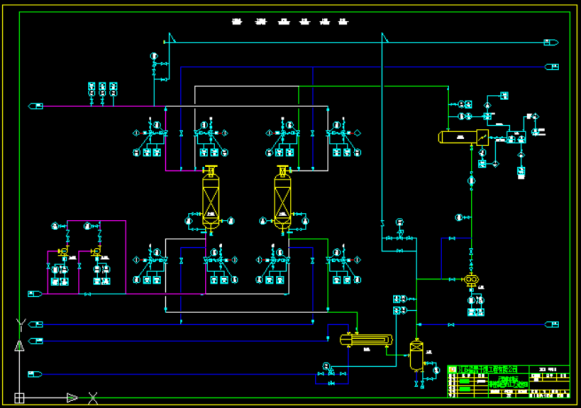Screen dimensions: 581x408
Task: Click the UCS X-axis arrowhead
Action: click(x=72, y=398)
